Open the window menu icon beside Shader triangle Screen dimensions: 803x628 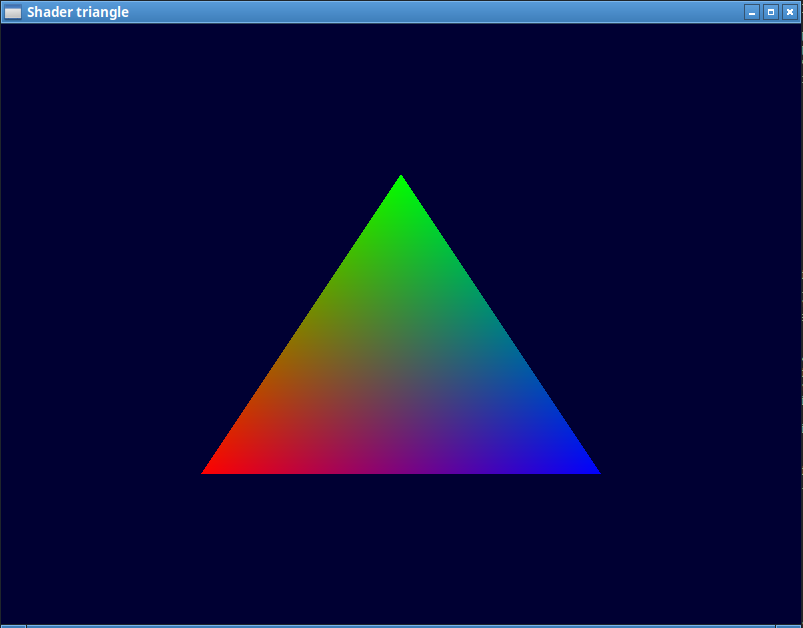13,12
